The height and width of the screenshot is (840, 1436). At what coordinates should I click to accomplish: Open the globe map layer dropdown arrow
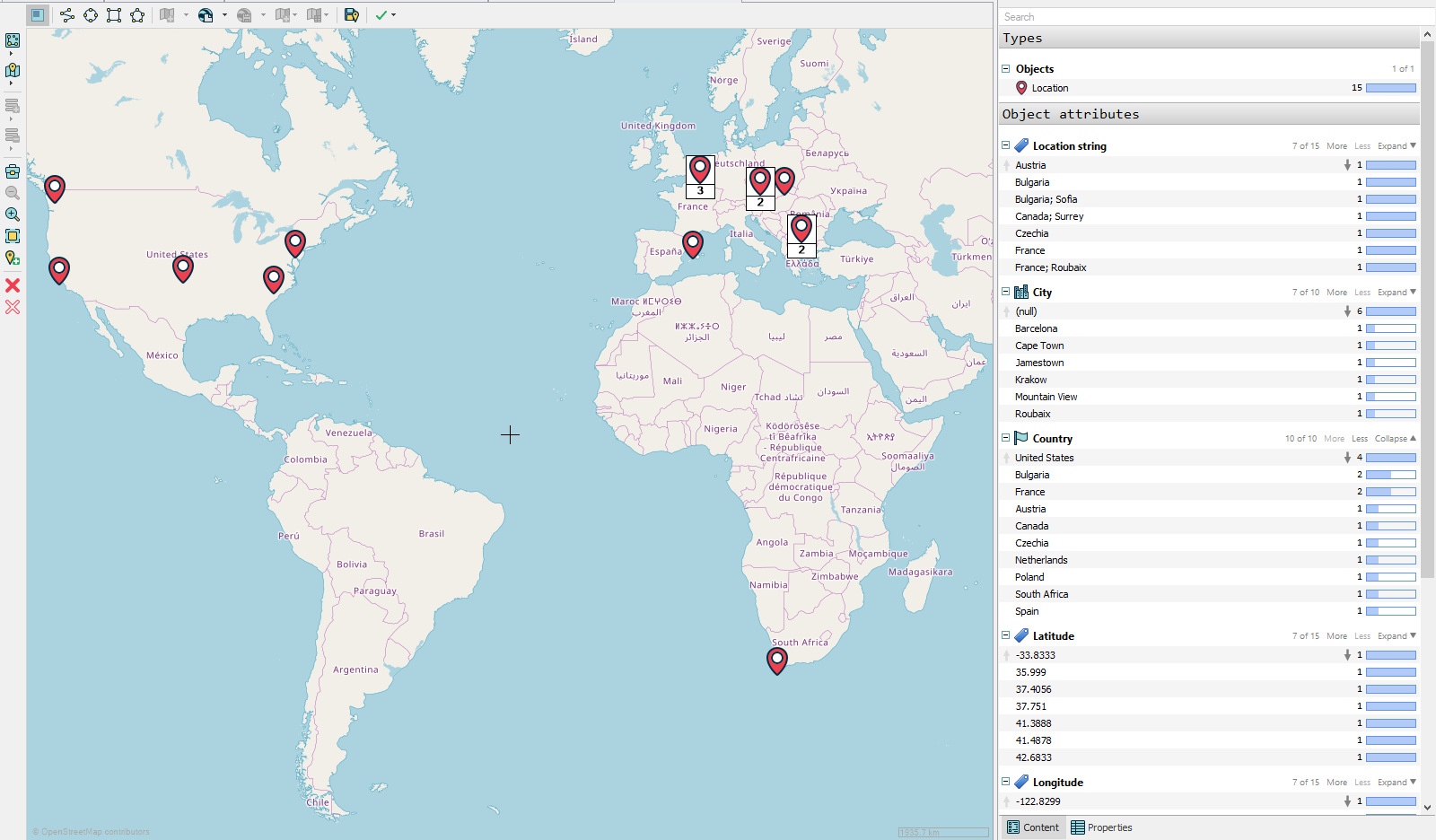pyautogui.click(x=224, y=15)
